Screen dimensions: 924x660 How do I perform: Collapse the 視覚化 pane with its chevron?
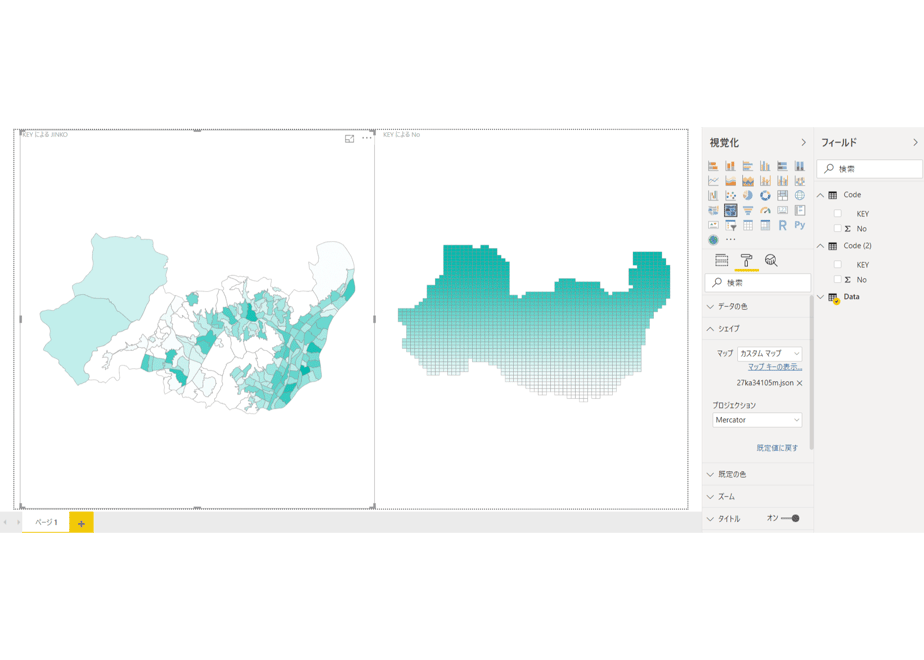(803, 143)
